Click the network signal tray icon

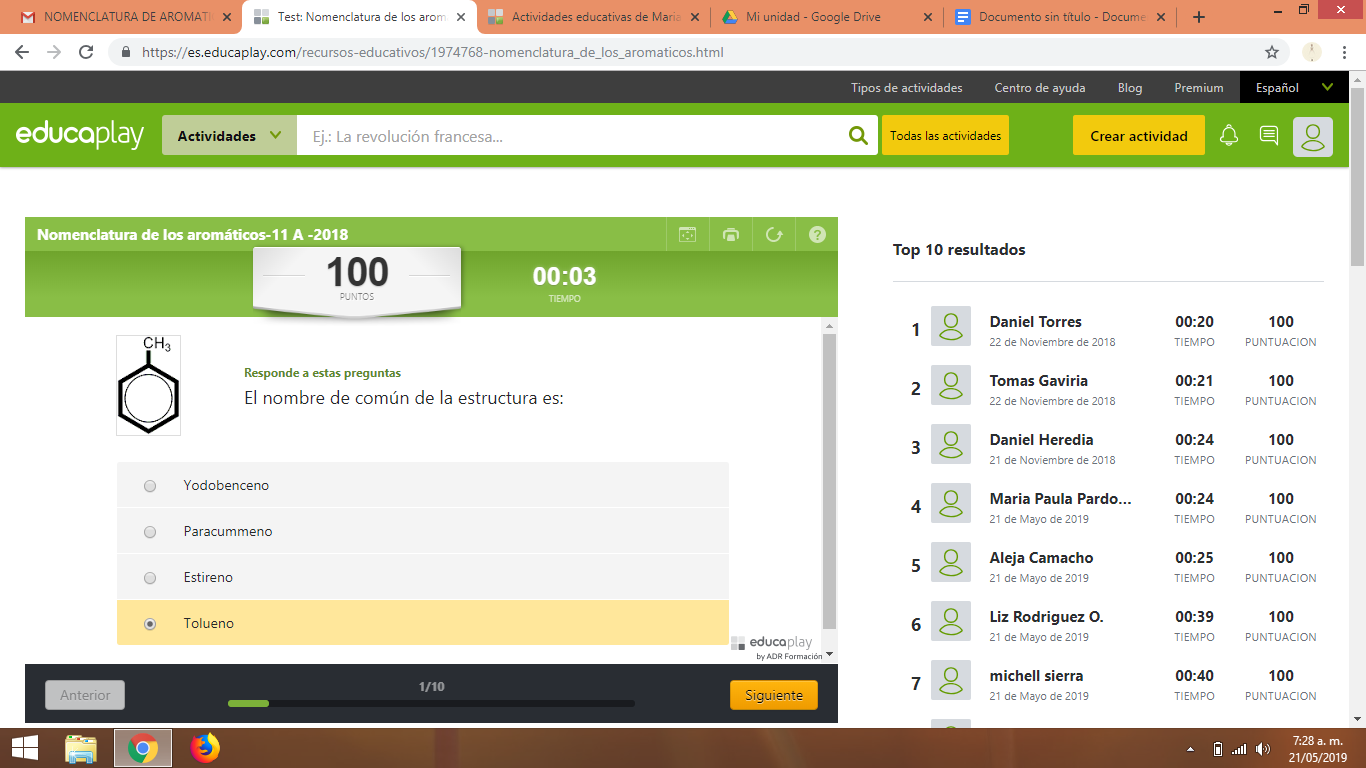tap(1239, 748)
